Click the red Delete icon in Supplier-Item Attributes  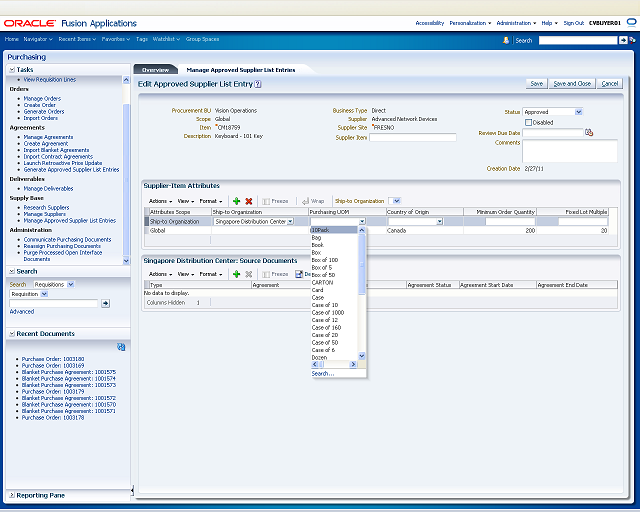pos(249,201)
